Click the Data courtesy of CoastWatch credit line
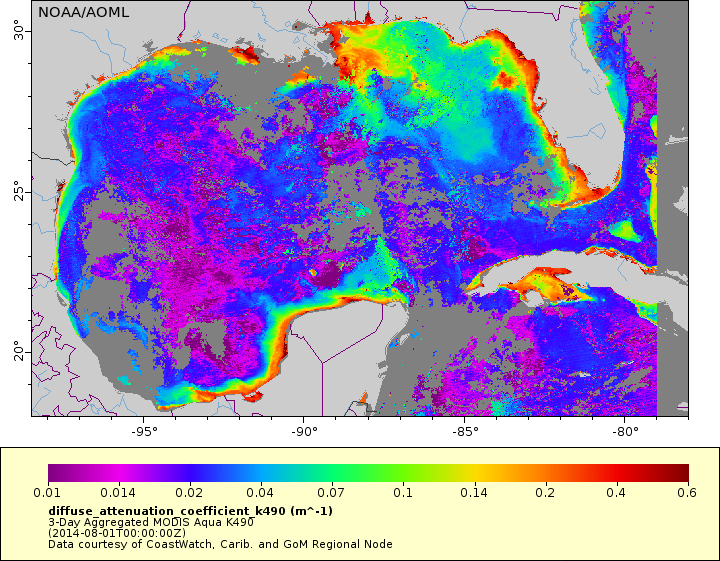 pos(220,544)
